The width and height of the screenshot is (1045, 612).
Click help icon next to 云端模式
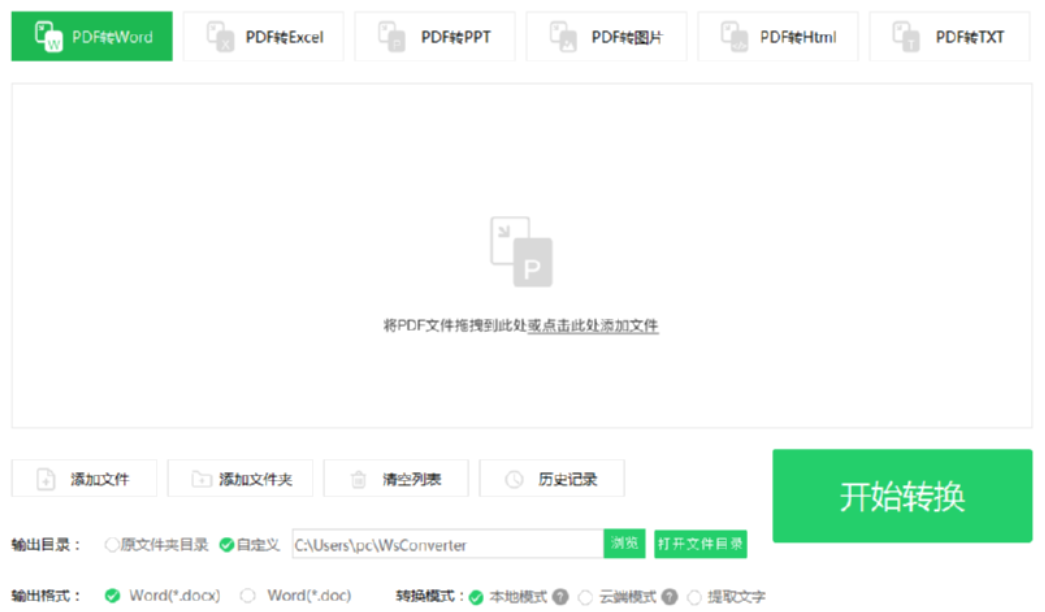[x=670, y=597]
